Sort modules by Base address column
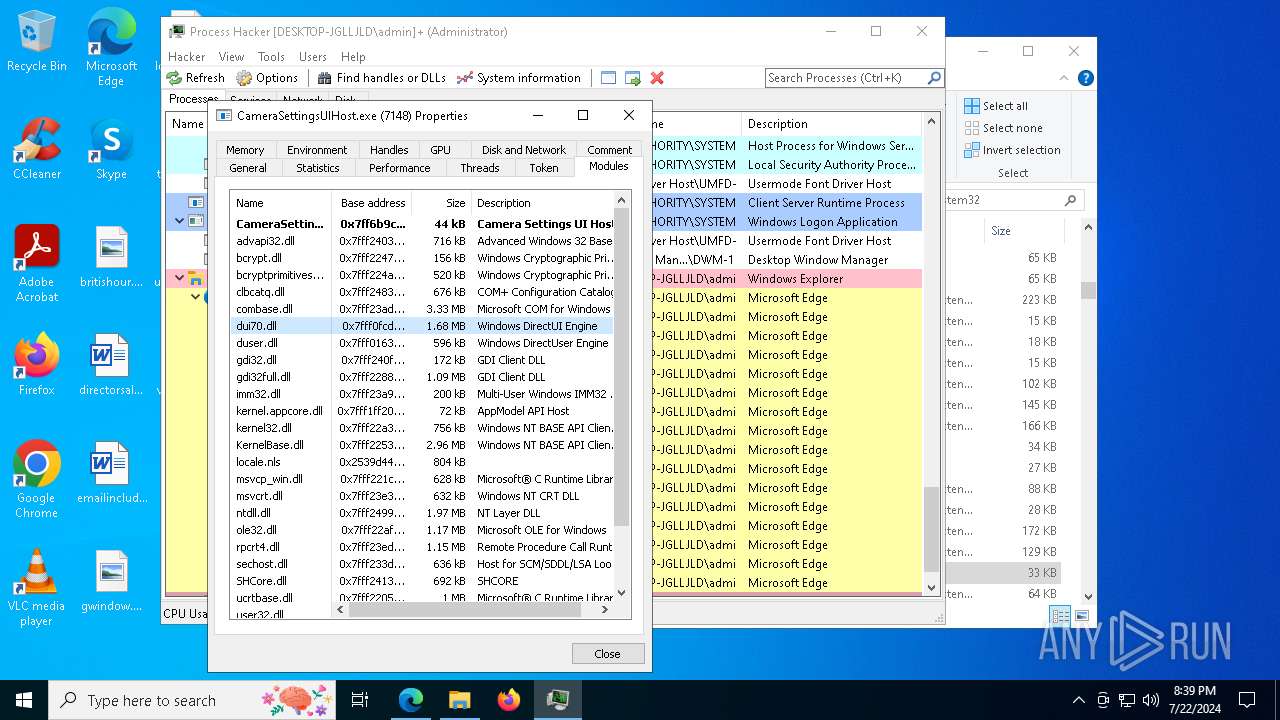Viewport: 1280px width, 720px height. [x=373, y=203]
